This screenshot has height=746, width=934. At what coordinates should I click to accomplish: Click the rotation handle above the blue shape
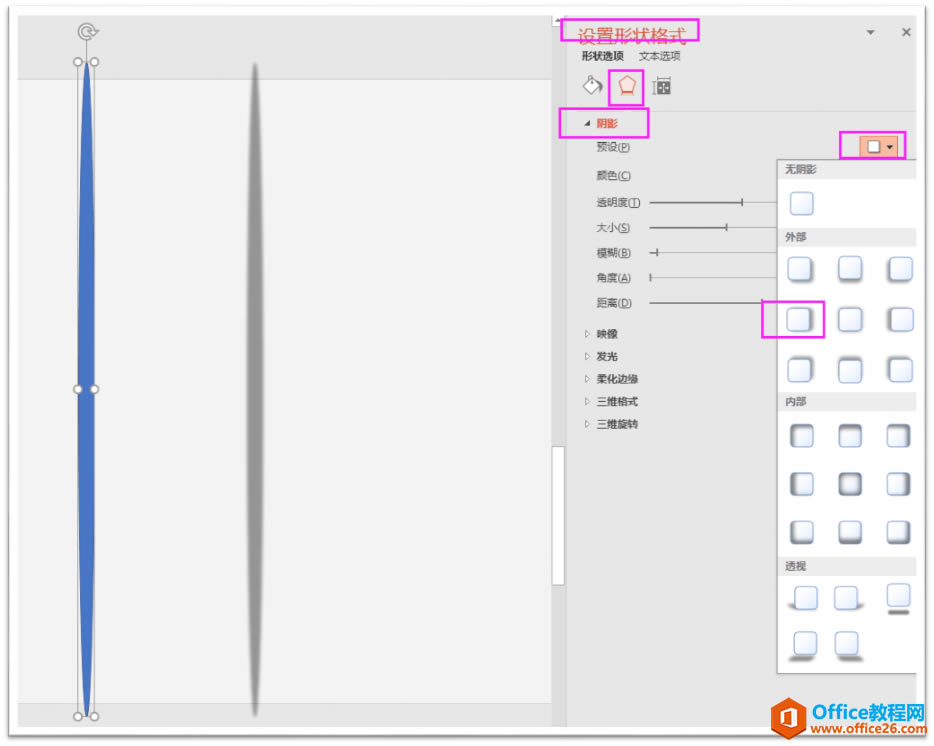[x=88, y=31]
